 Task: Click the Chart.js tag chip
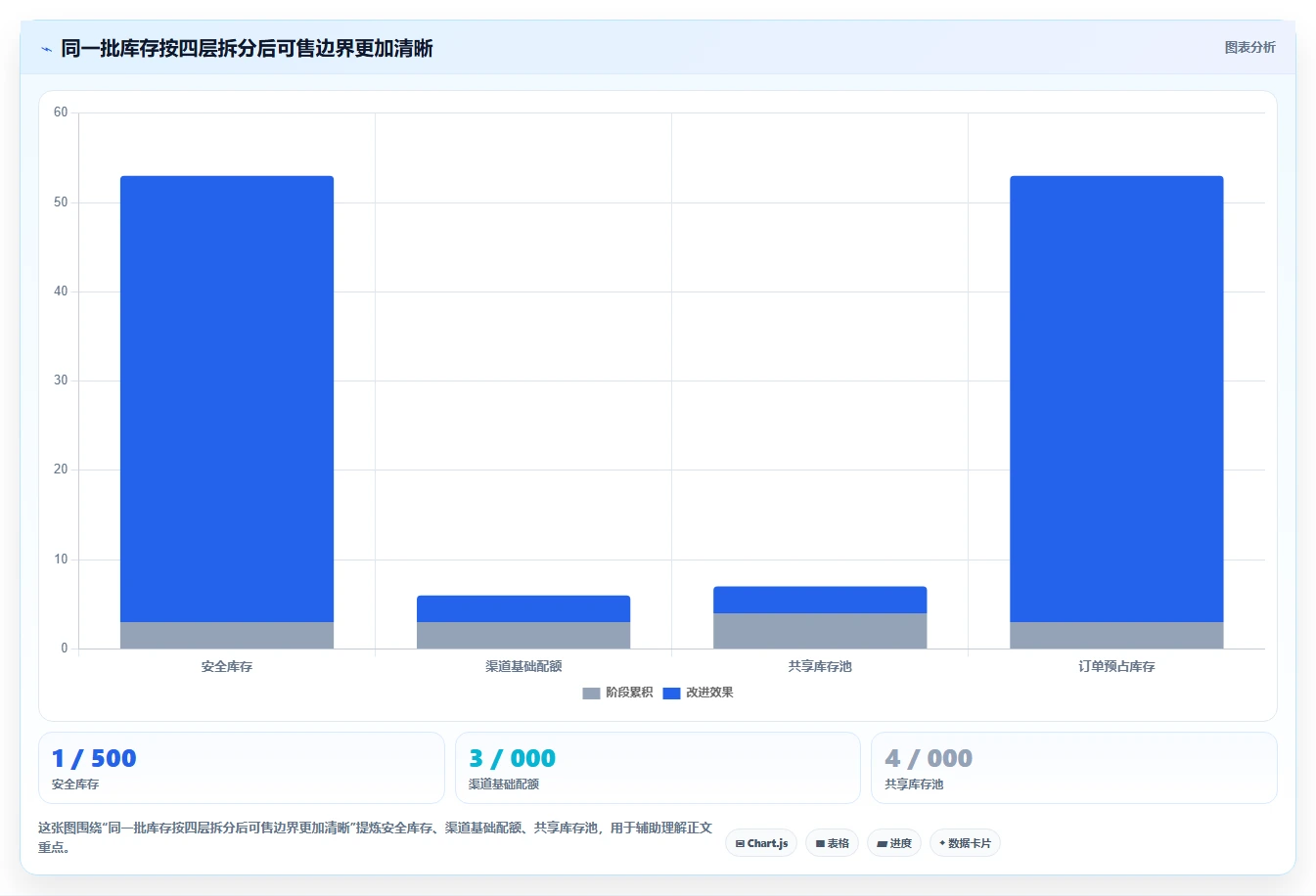point(761,843)
